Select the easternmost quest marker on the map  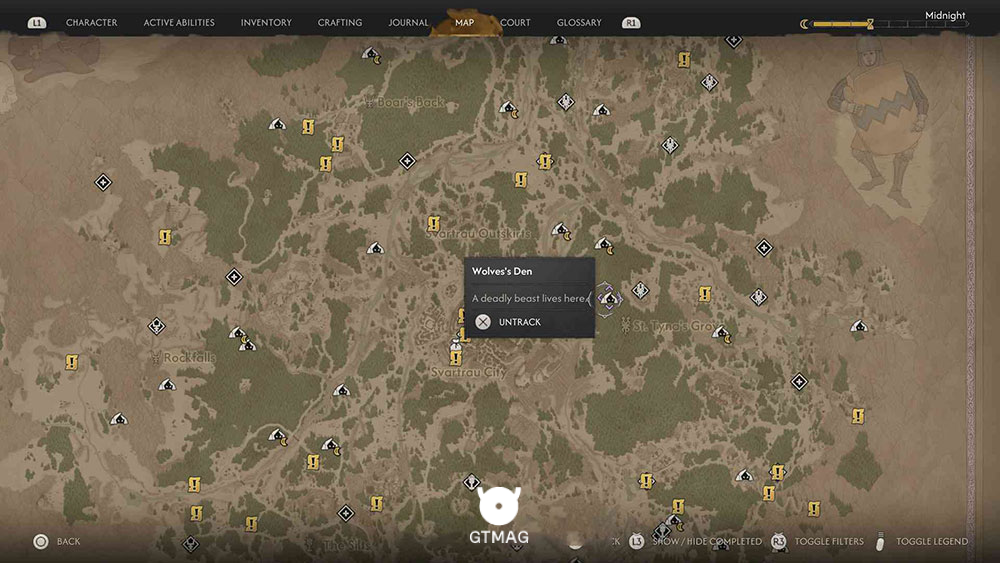pyautogui.click(x=858, y=416)
